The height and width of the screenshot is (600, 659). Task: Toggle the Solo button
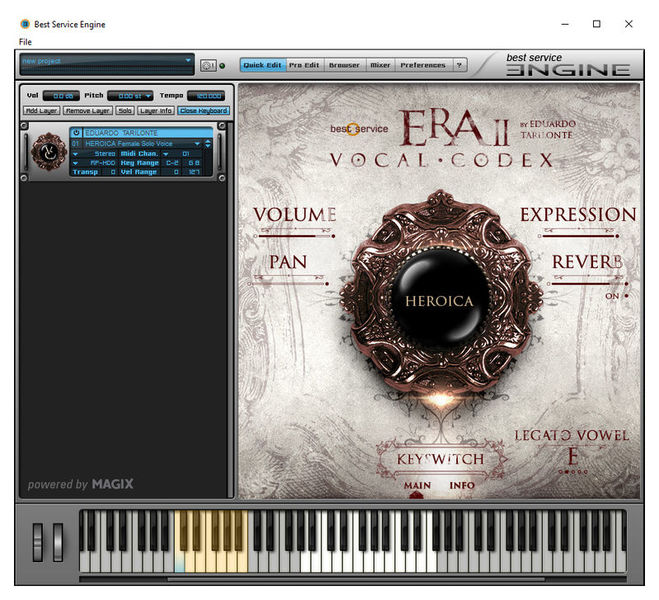(125, 111)
